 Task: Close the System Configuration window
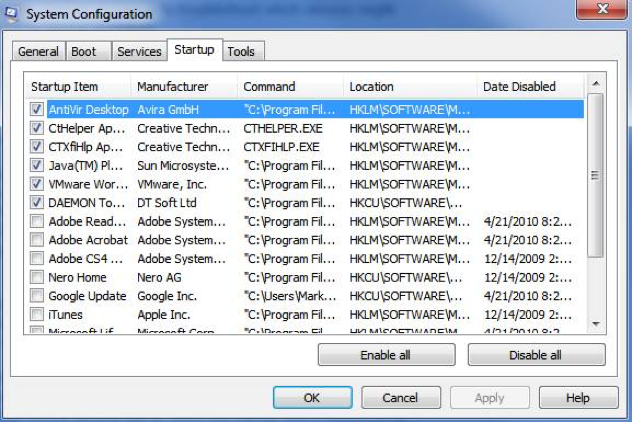602,9
